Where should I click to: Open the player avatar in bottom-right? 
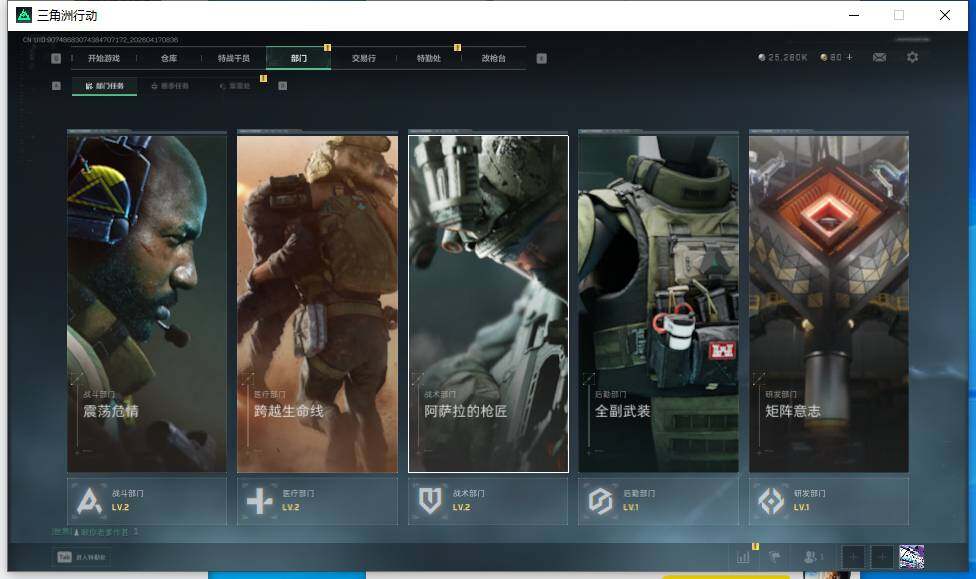[912, 557]
